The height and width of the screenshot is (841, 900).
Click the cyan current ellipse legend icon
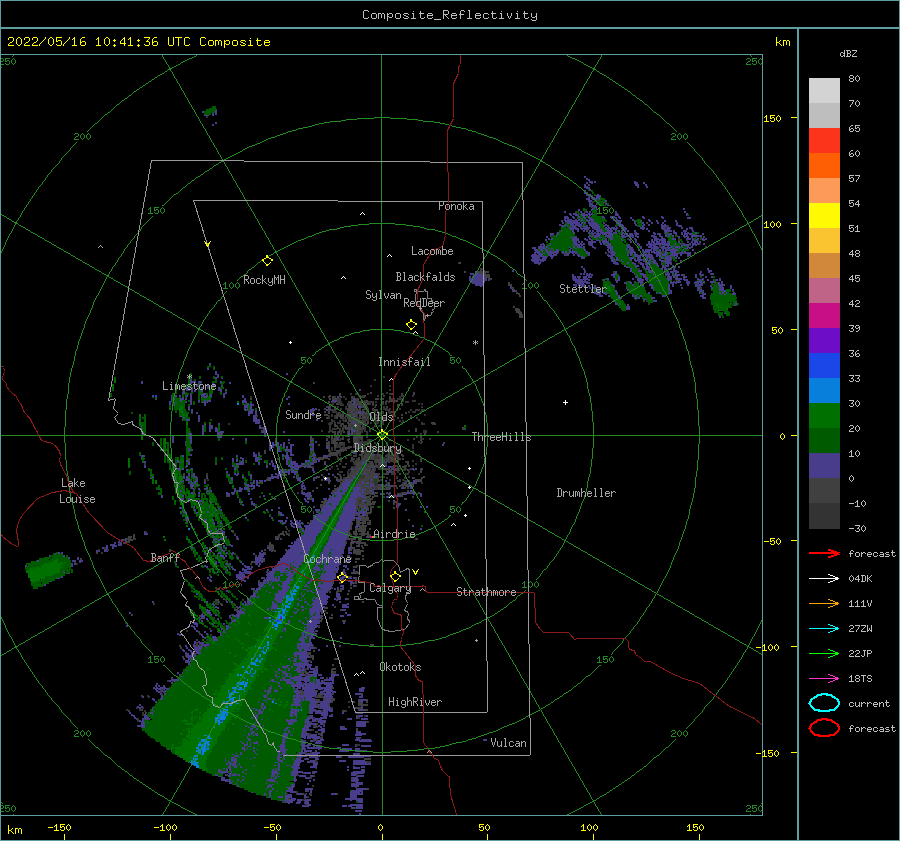click(x=824, y=703)
